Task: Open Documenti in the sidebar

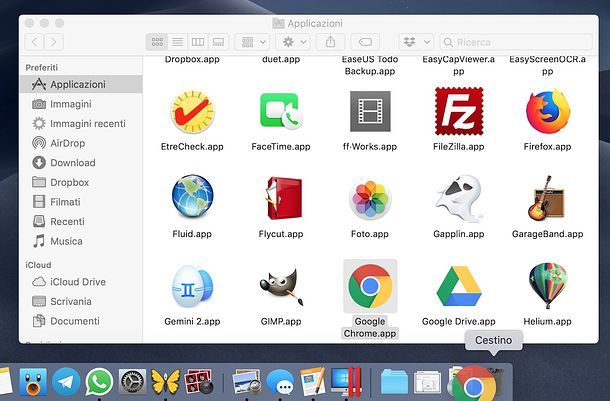Action: (81, 321)
